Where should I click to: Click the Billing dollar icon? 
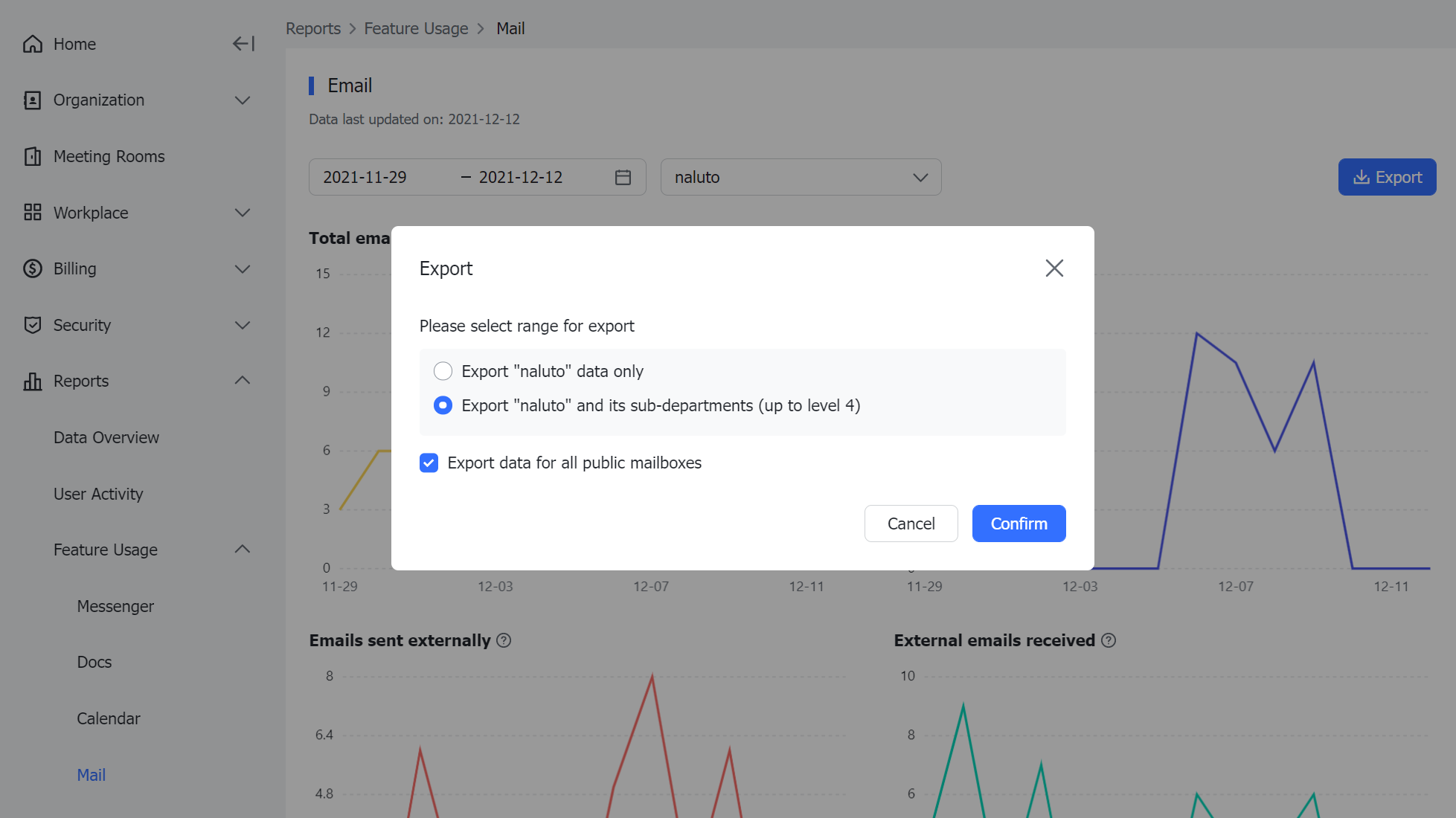[33, 268]
